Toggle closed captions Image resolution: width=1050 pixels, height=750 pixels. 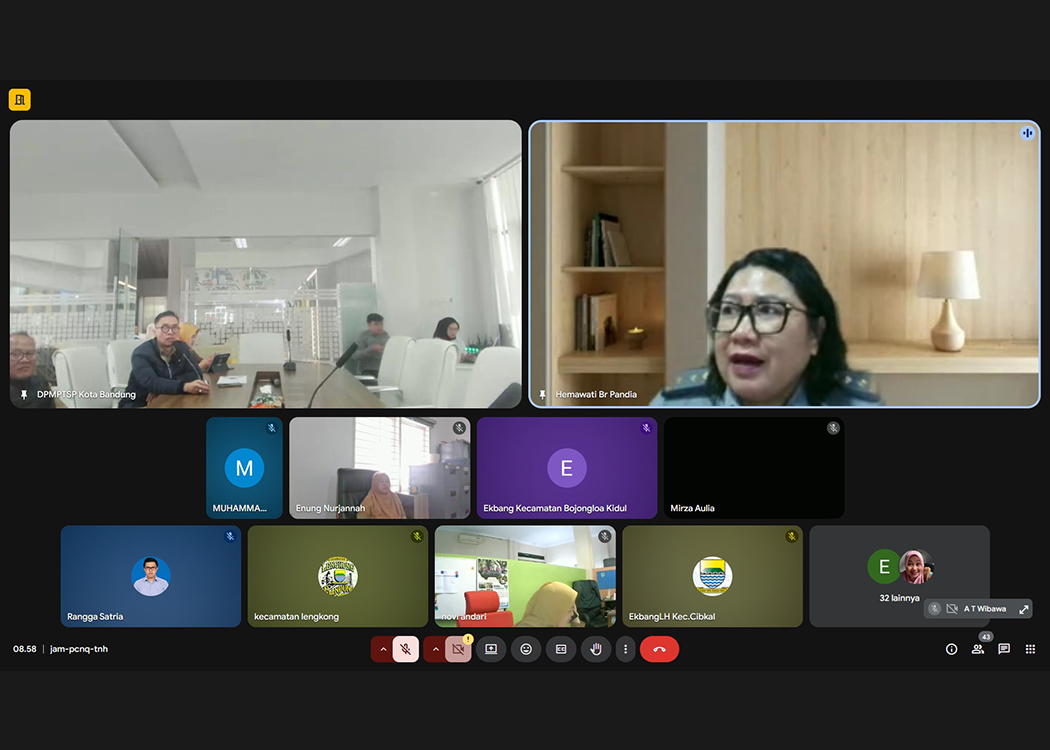point(561,649)
